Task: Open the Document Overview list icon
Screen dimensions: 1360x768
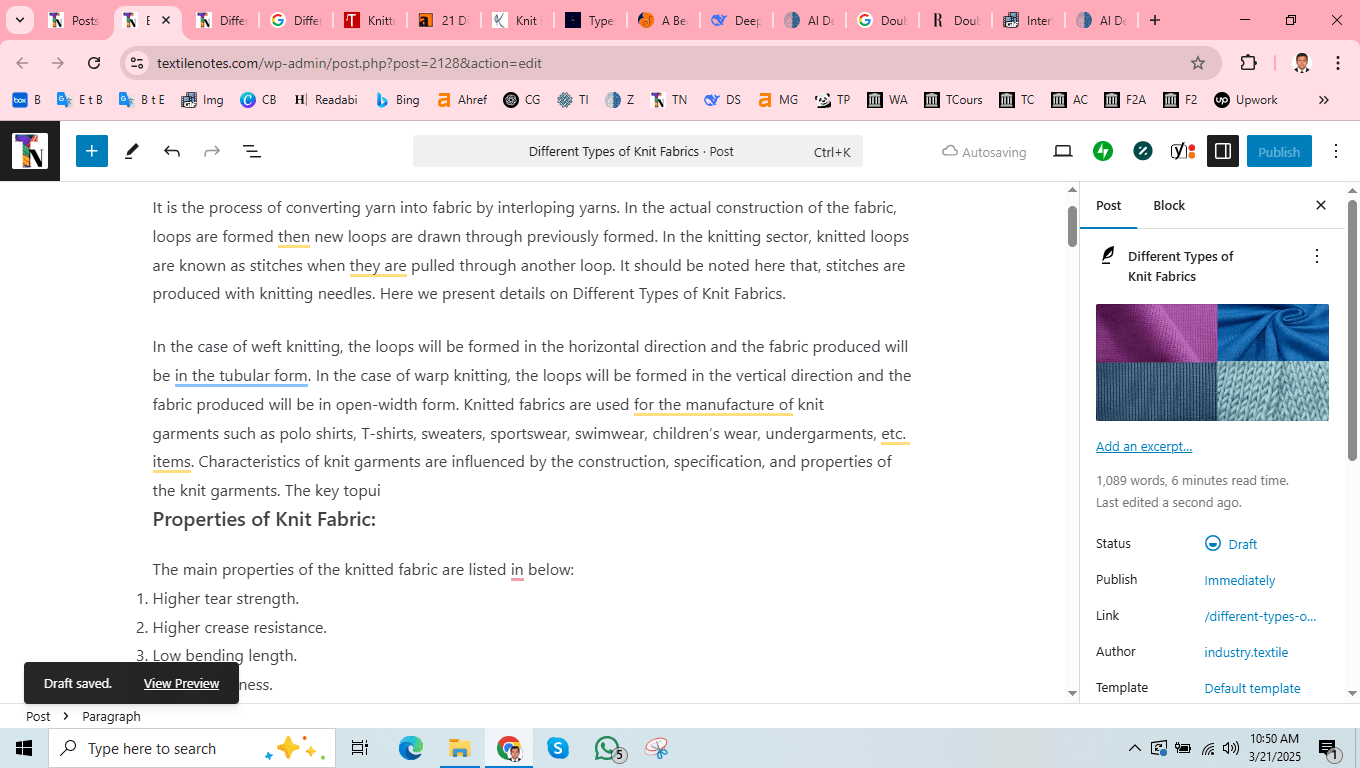Action: coord(252,151)
